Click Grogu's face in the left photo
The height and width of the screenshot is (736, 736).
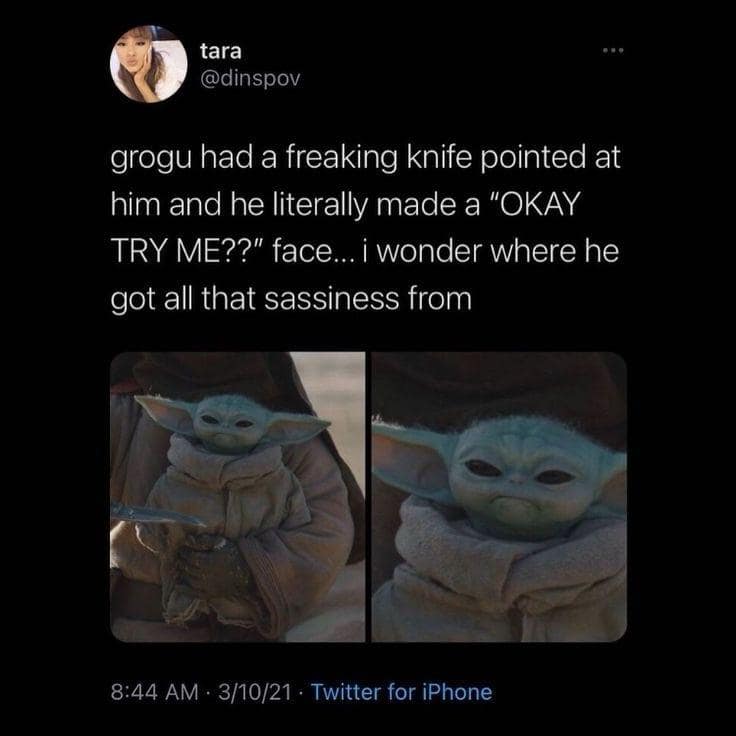(x=228, y=425)
